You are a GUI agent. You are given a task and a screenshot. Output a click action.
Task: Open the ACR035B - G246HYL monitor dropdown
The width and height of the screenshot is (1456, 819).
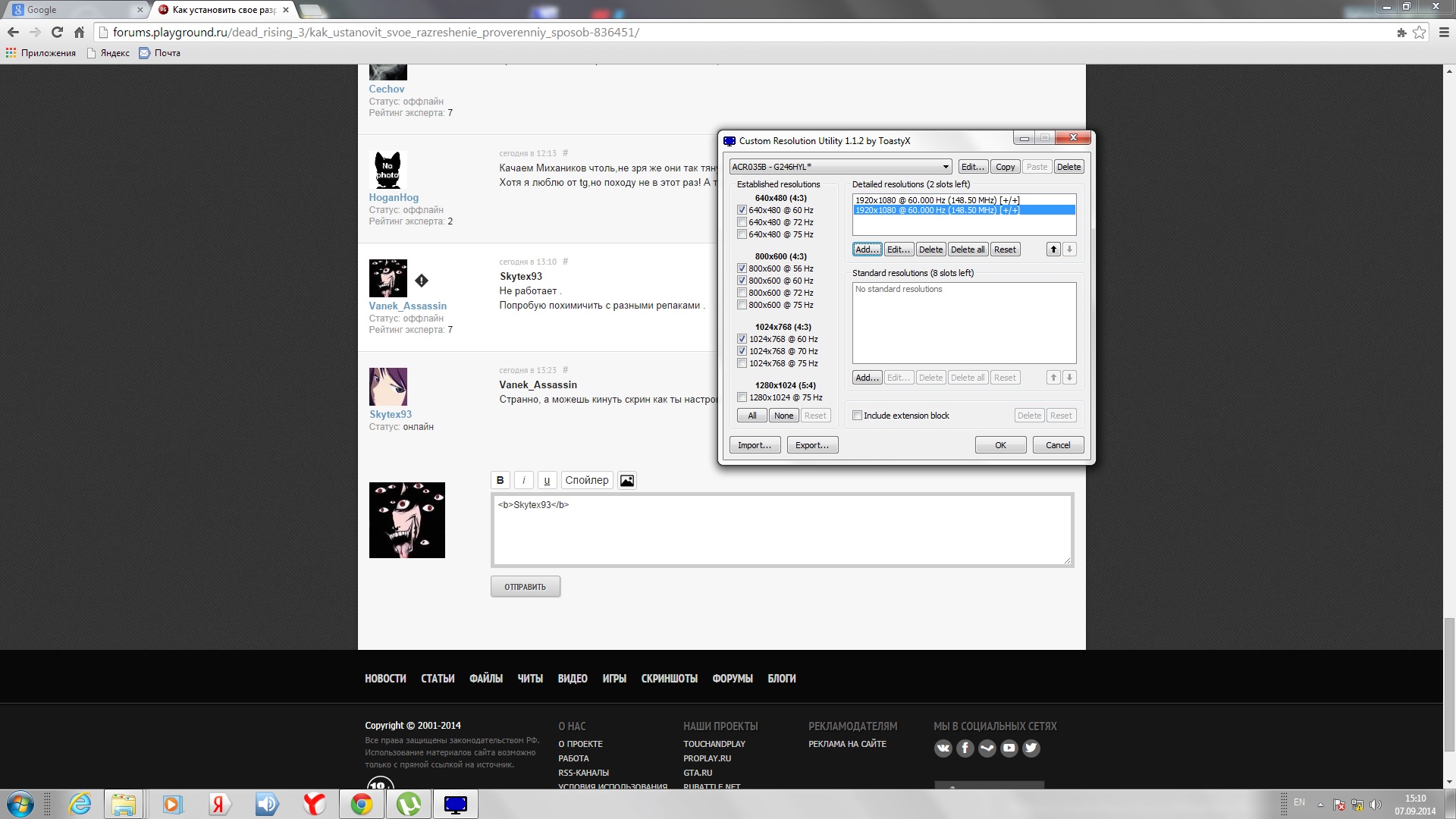pyautogui.click(x=840, y=167)
